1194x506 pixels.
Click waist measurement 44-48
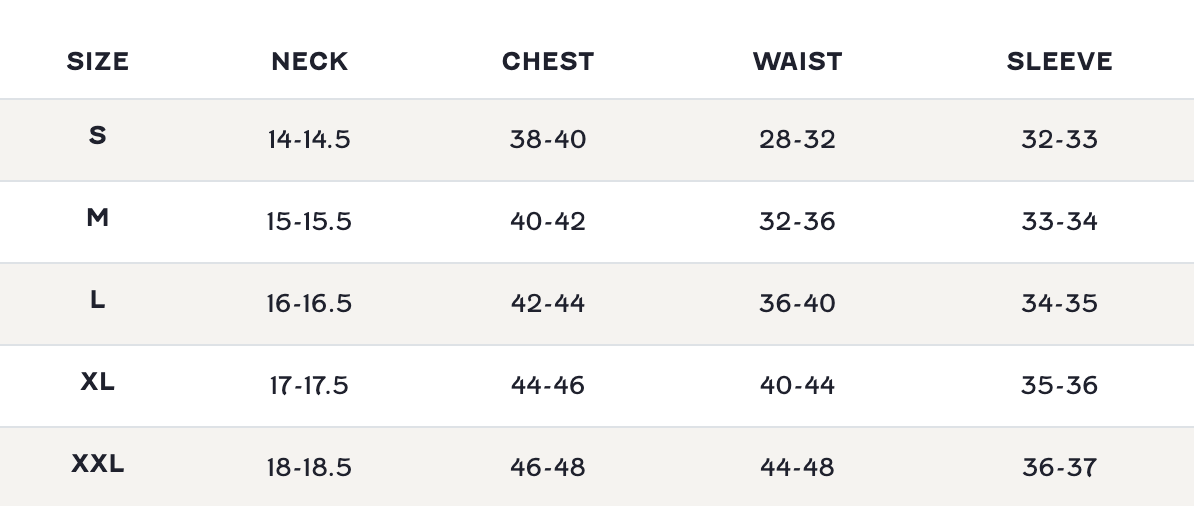[797, 467]
